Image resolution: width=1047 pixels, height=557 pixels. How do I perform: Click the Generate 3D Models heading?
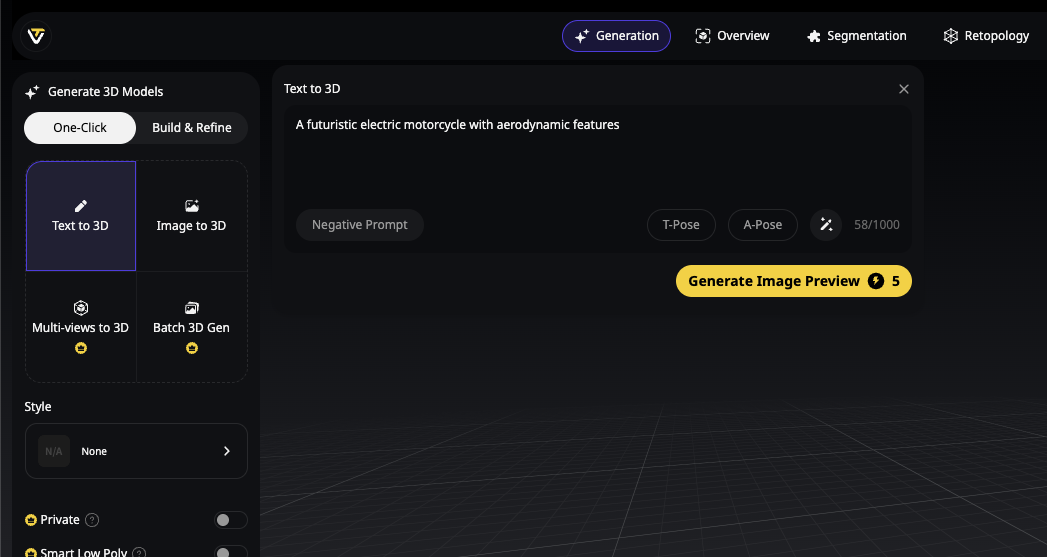(106, 91)
